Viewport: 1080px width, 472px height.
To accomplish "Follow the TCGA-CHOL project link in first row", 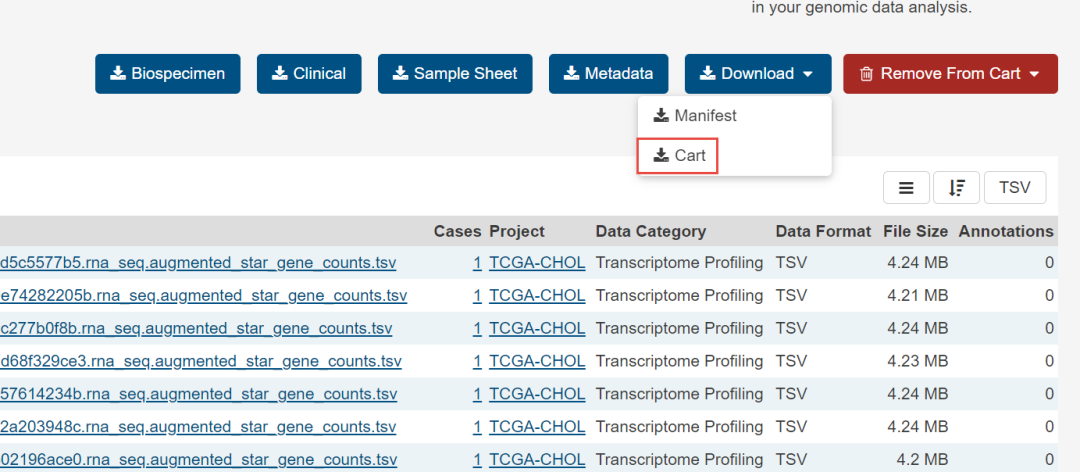I will tap(537, 263).
